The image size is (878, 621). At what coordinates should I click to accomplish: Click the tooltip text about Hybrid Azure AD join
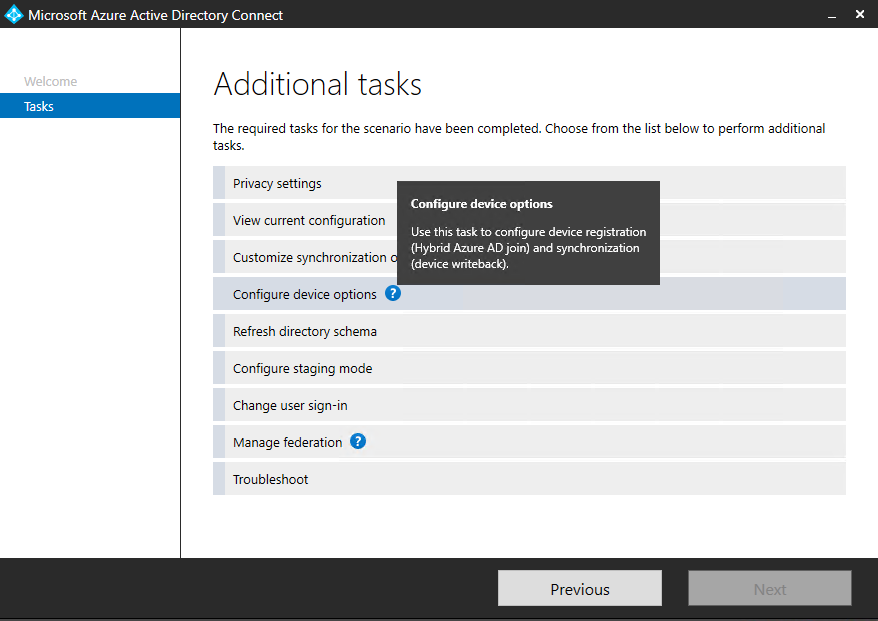(x=529, y=248)
